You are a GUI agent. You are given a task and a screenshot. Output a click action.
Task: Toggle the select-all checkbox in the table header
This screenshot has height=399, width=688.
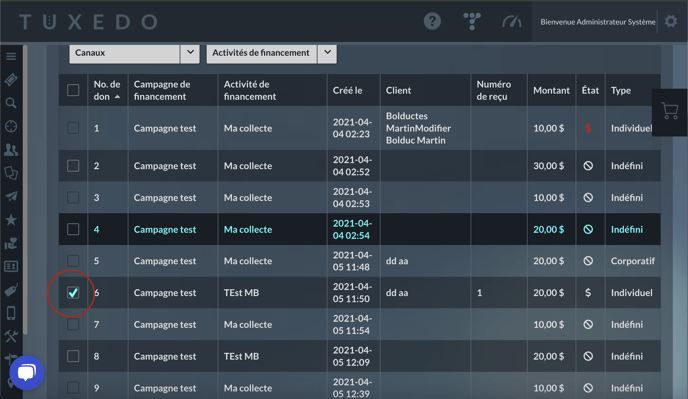tap(73, 90)
